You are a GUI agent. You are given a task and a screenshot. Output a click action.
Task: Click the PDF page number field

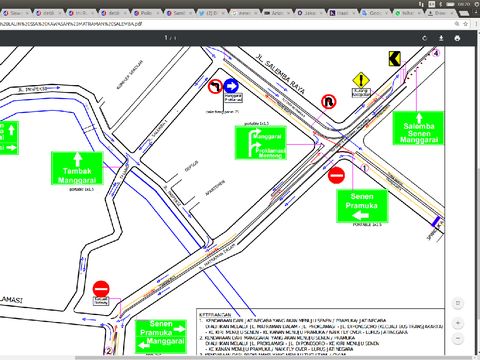point(166,38)
